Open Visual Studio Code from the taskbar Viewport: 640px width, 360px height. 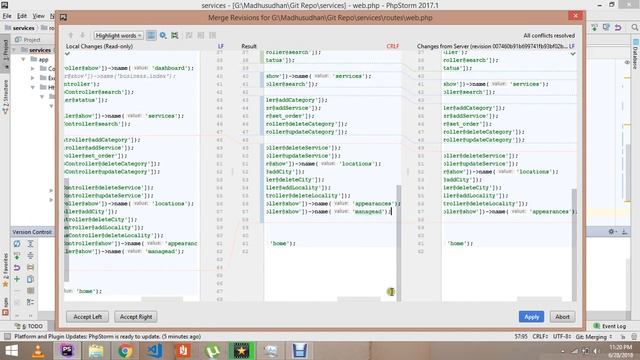[155, 351]
